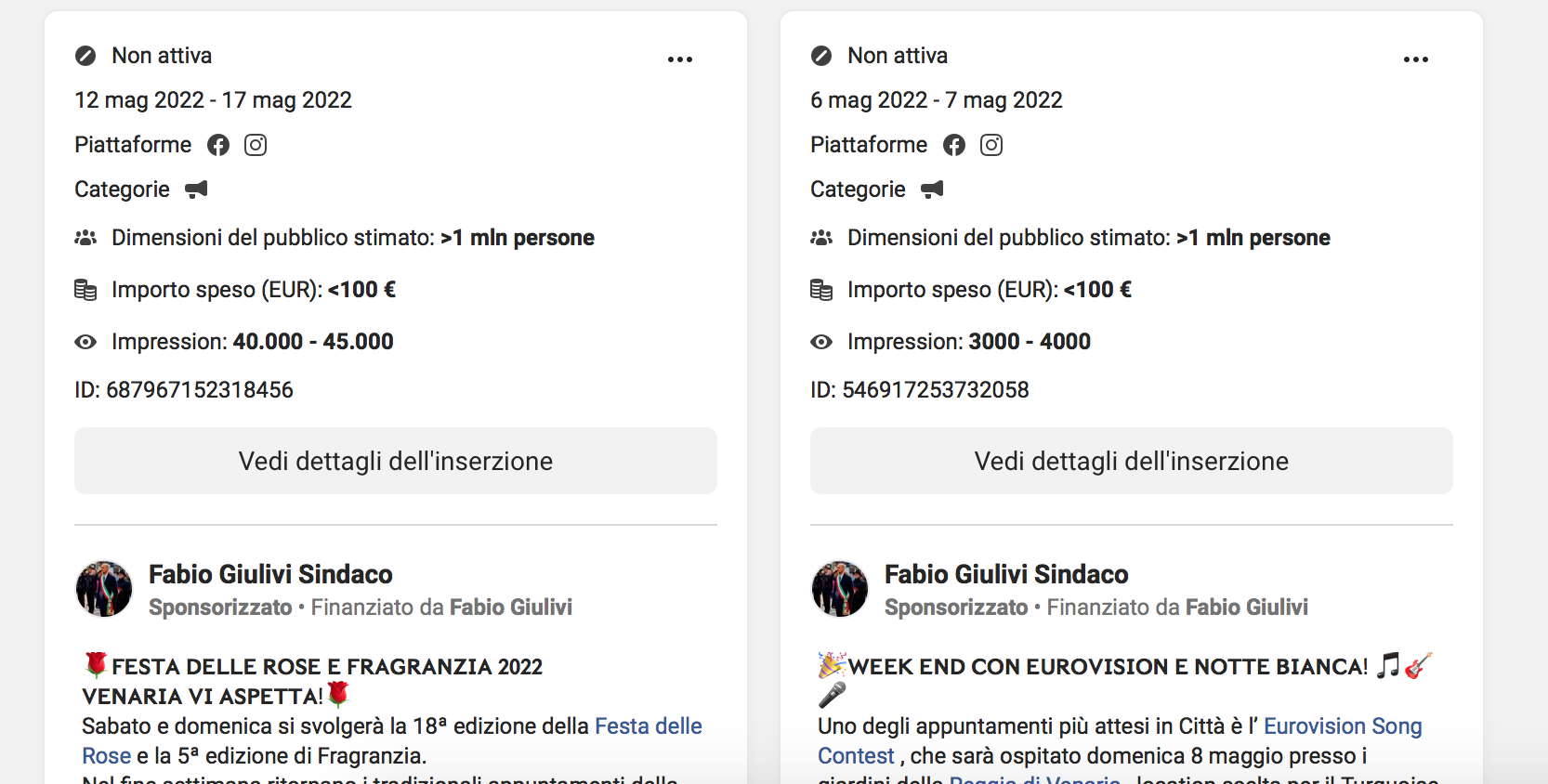The image size is (1548, 784).
Task: Click Facebook platform icon in right ad card
Action: click(x=954, y=145)
